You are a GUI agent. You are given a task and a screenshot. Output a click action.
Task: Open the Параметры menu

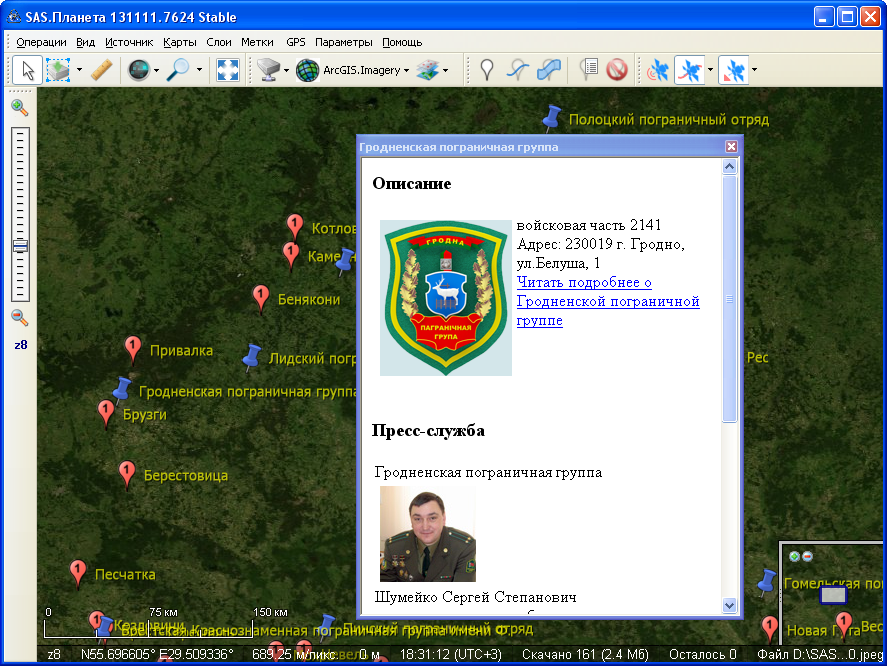(x=344, y=42)
